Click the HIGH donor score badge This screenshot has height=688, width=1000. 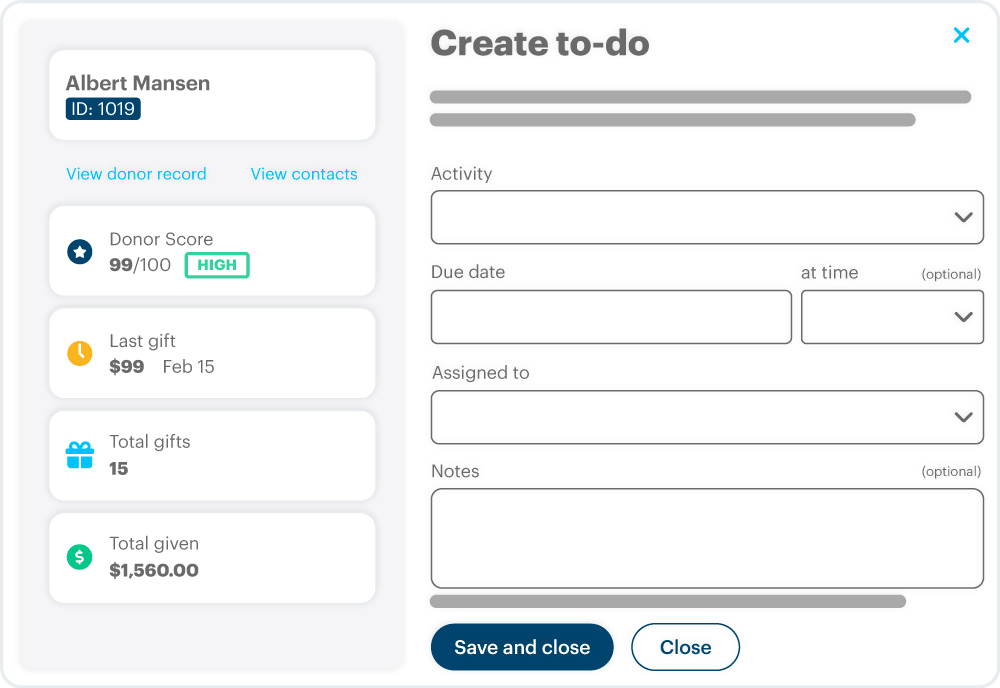[217, 265]
